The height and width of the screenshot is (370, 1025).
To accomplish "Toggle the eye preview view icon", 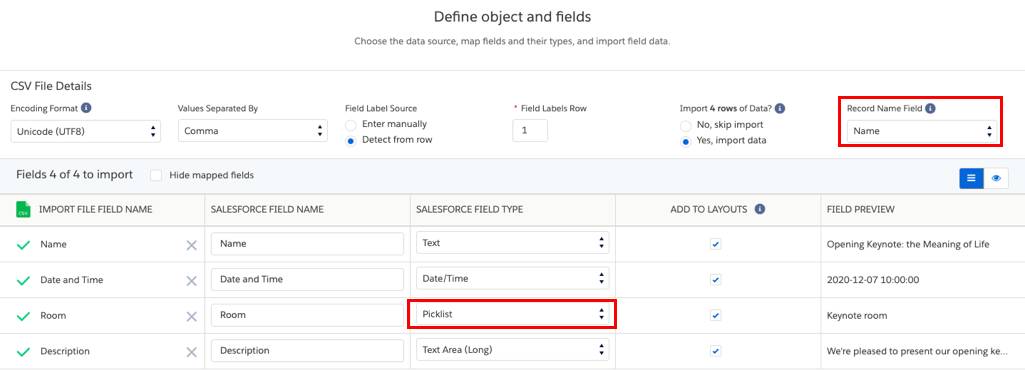I will (x=996, y=178).
